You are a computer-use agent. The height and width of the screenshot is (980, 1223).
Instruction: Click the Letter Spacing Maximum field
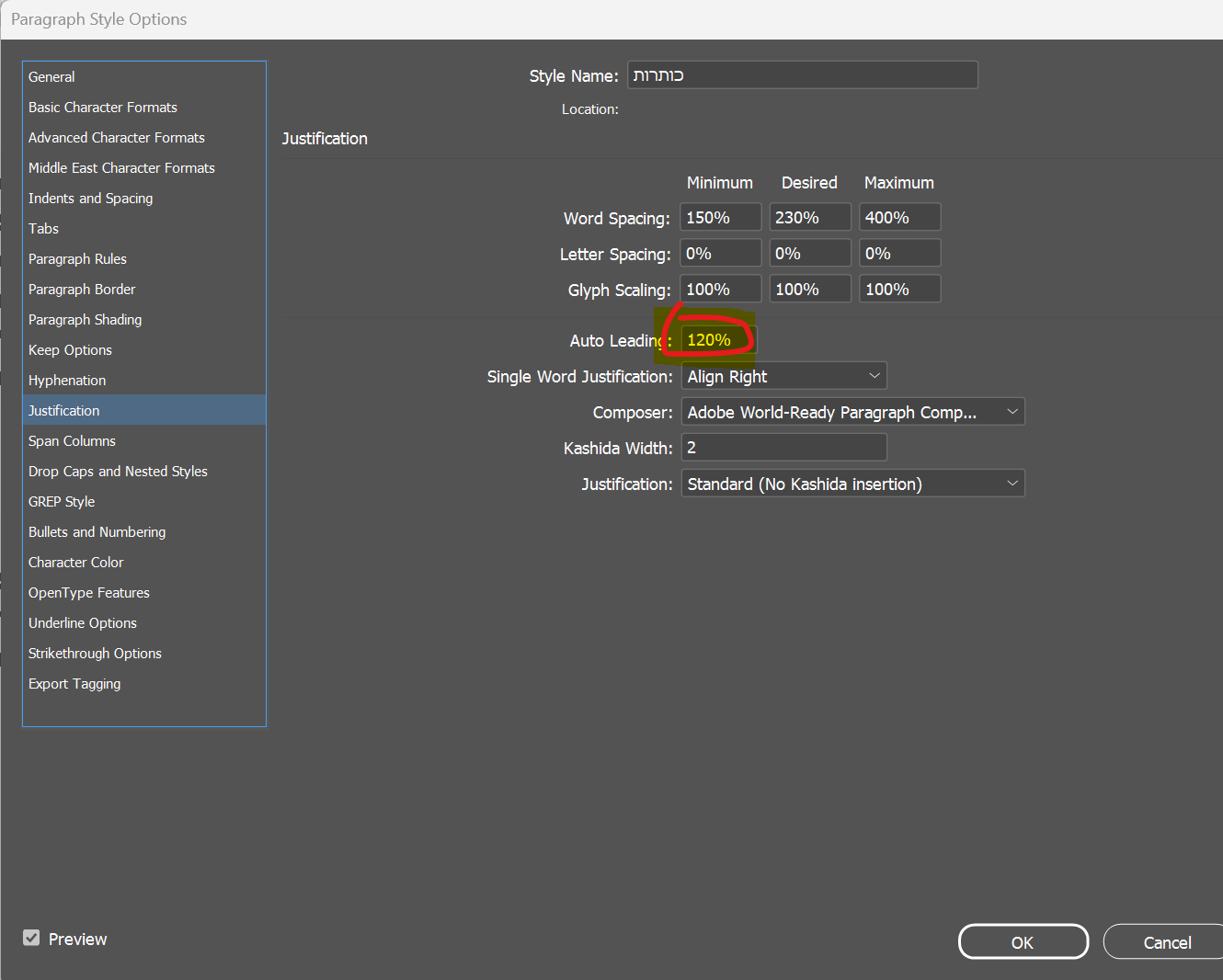point(900,254)
